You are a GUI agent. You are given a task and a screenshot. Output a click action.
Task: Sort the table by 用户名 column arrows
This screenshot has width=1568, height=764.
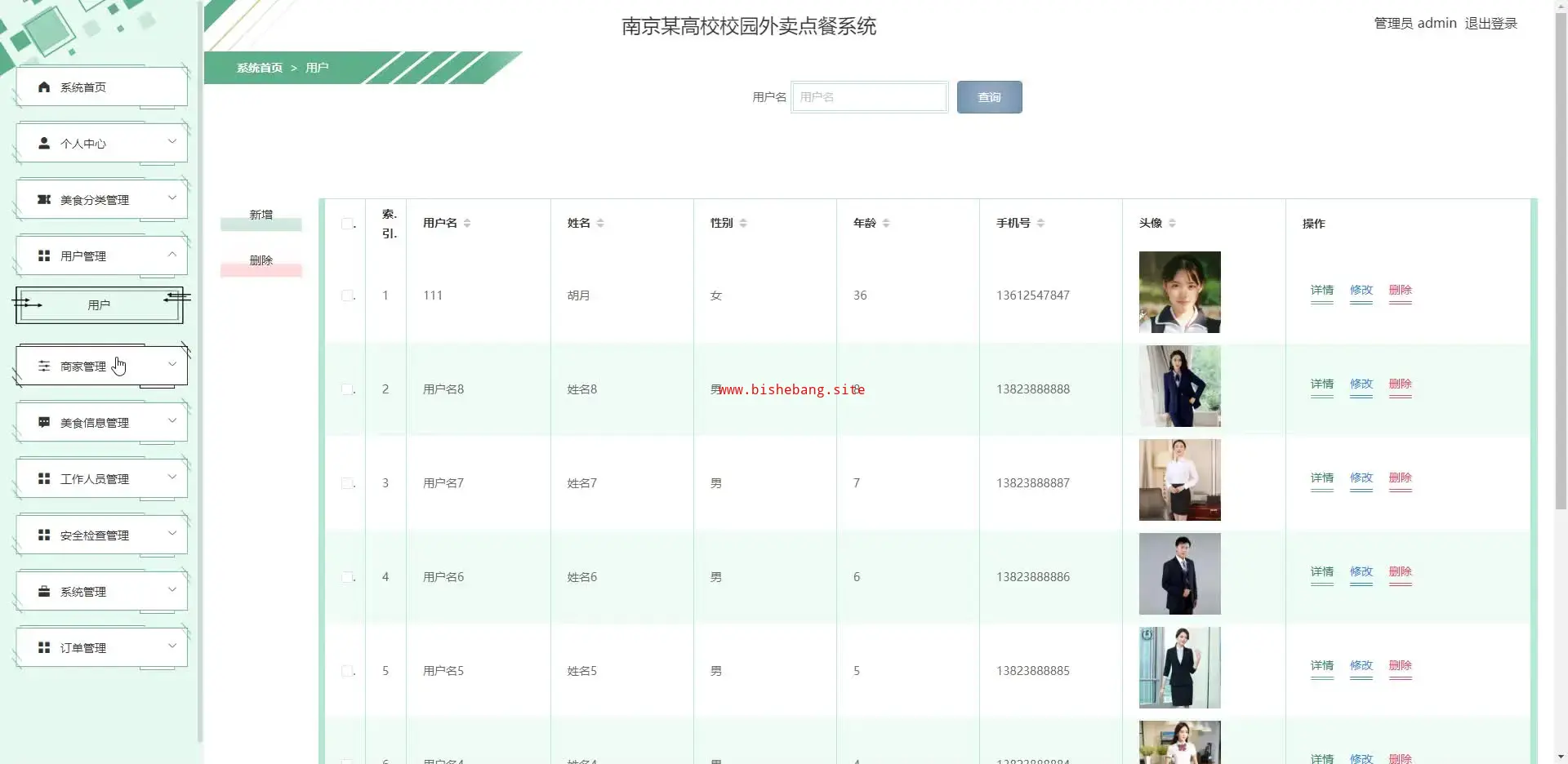[467, 223]
